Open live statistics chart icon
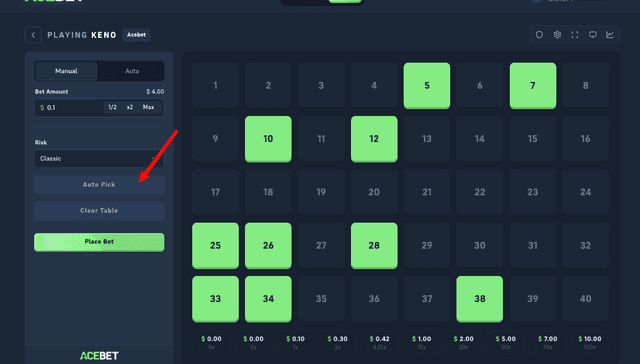 (x=610, y=35)
